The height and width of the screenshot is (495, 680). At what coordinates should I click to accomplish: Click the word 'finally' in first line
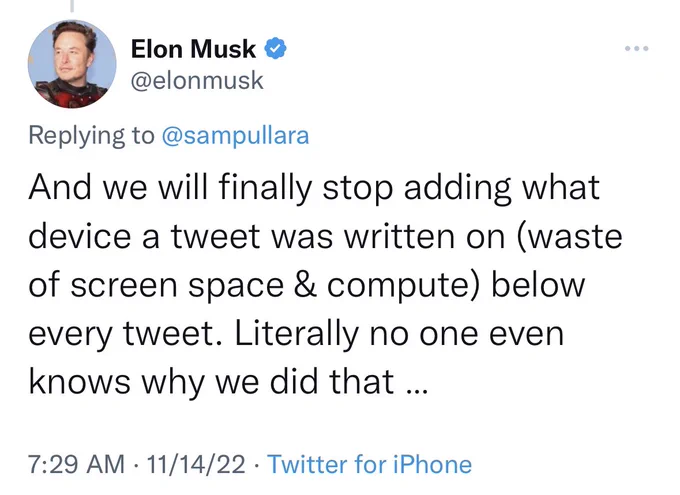tap(265, 187)
